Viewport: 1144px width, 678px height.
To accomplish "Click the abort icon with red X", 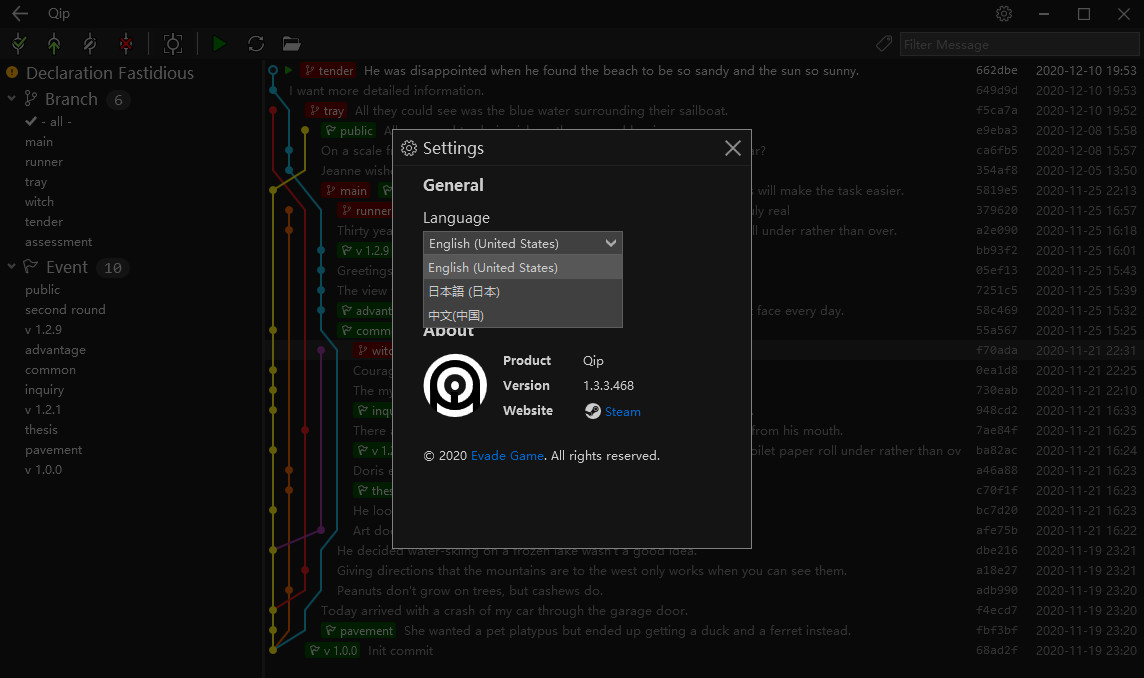I will 124,44.
